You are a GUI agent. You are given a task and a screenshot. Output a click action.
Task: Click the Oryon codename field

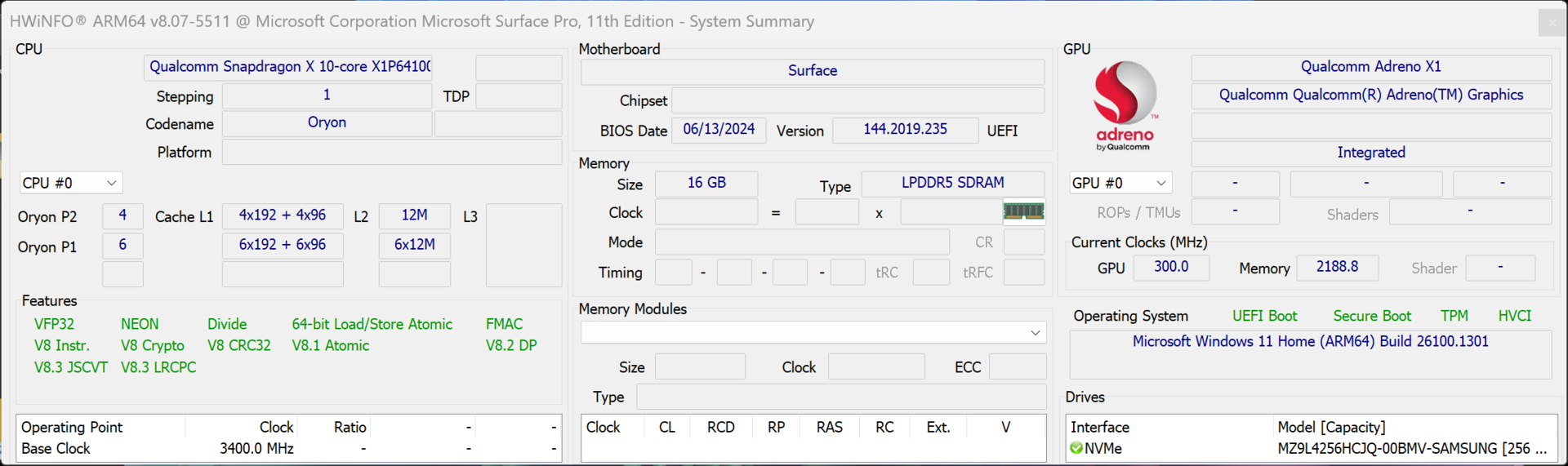tap(327, 122)
